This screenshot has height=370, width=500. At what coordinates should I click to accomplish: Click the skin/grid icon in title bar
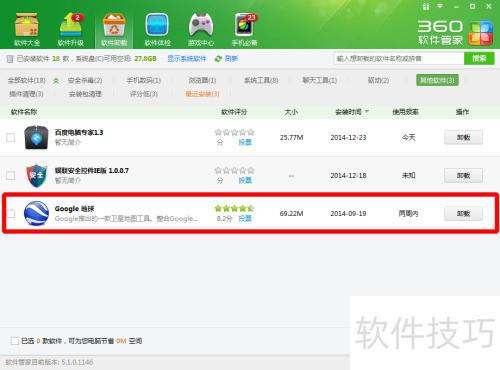[426, 6]
